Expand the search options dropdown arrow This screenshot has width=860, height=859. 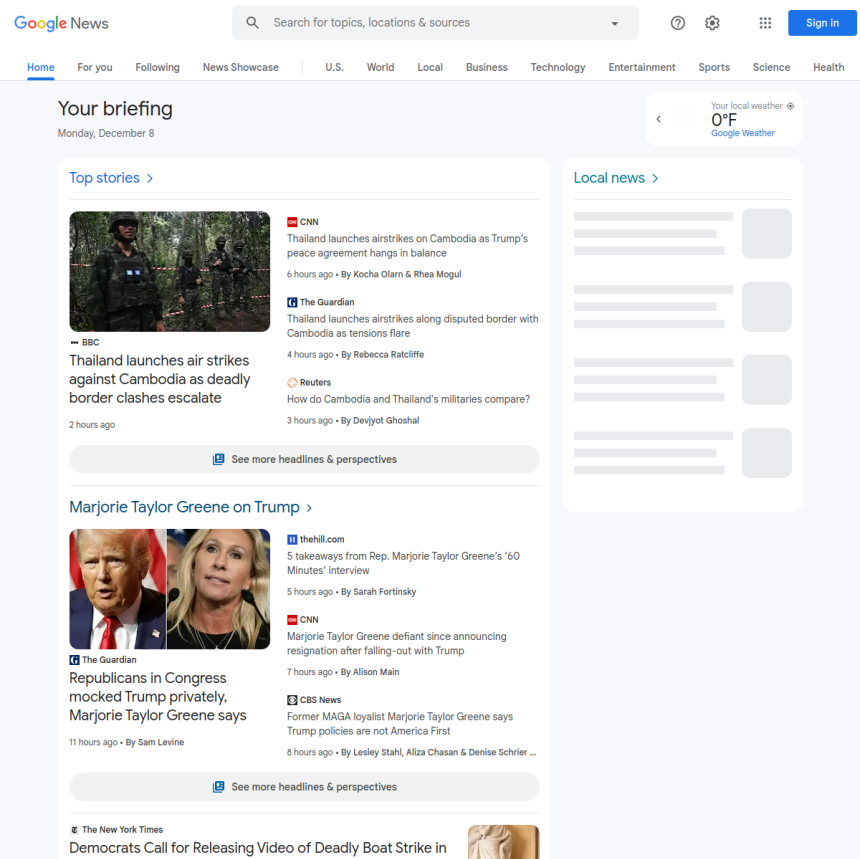614,23
